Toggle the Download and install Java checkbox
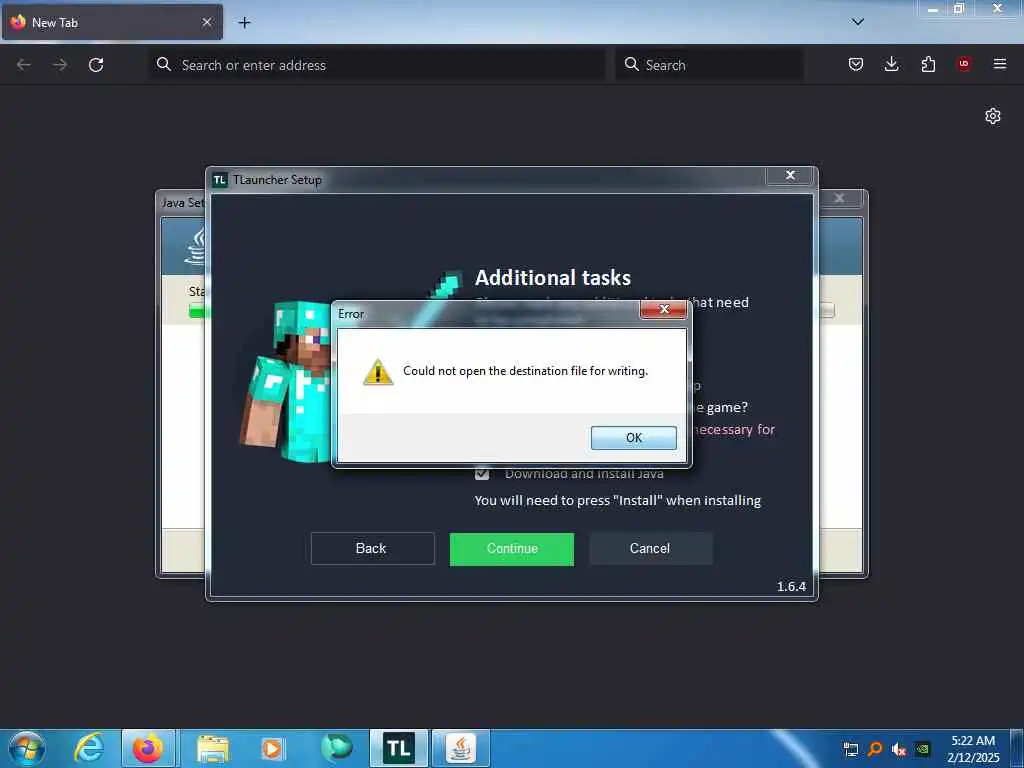Screen dimensions: 1024x768 pyautogui.click(x=482, y=473)
